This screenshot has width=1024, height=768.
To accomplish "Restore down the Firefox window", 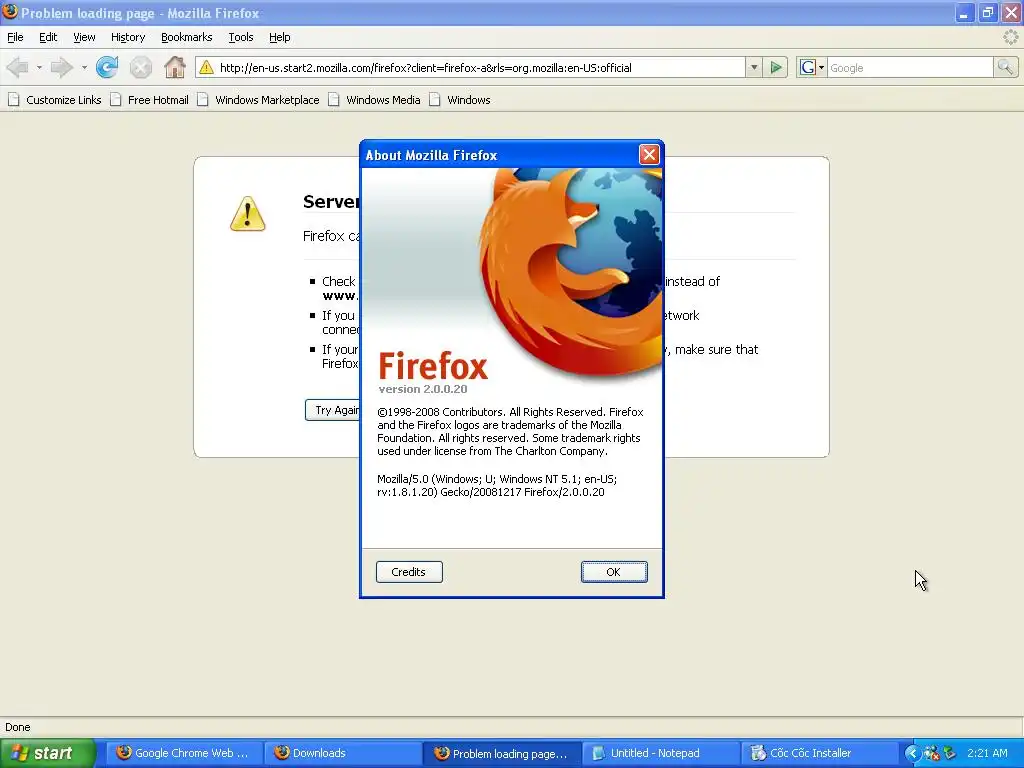I will coord(987,13).
